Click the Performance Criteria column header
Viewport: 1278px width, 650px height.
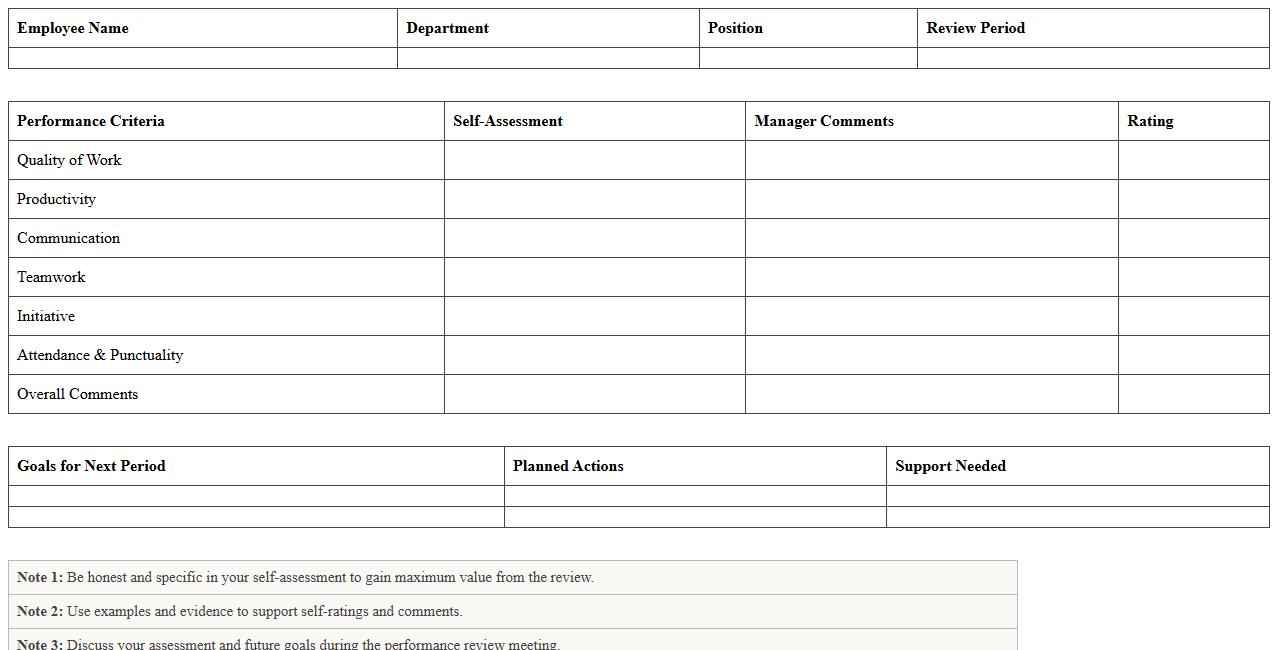click(x=91, y=121)
